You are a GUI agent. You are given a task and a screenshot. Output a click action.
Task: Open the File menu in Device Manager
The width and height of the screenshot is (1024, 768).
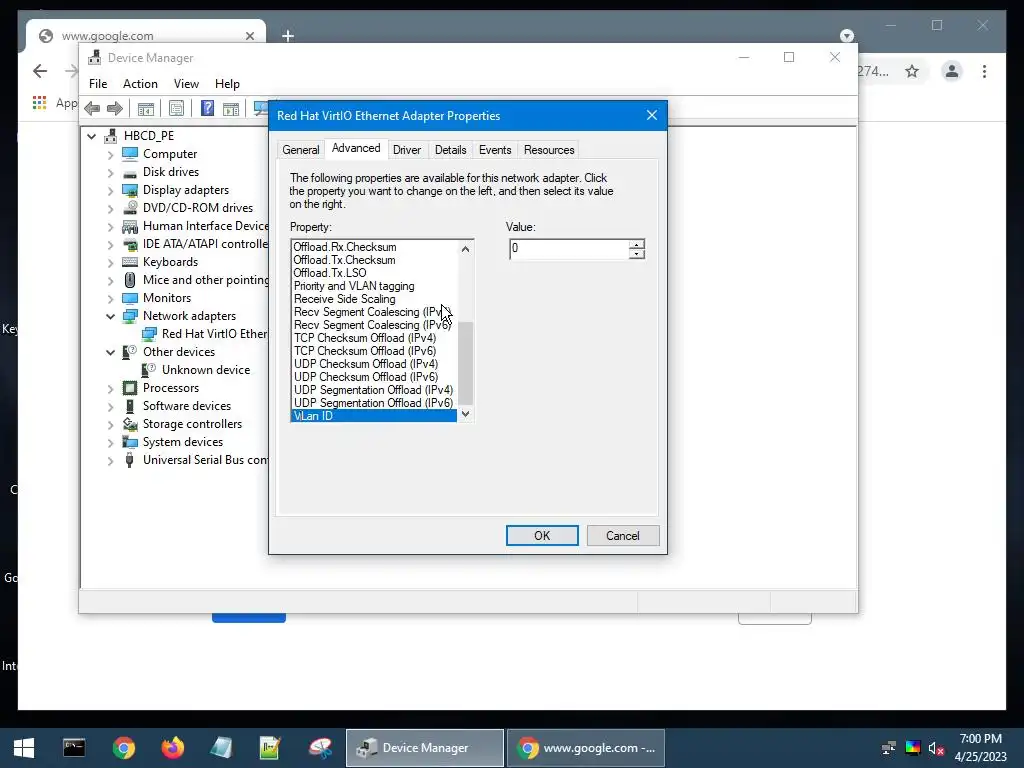click(x=98, y=84)
